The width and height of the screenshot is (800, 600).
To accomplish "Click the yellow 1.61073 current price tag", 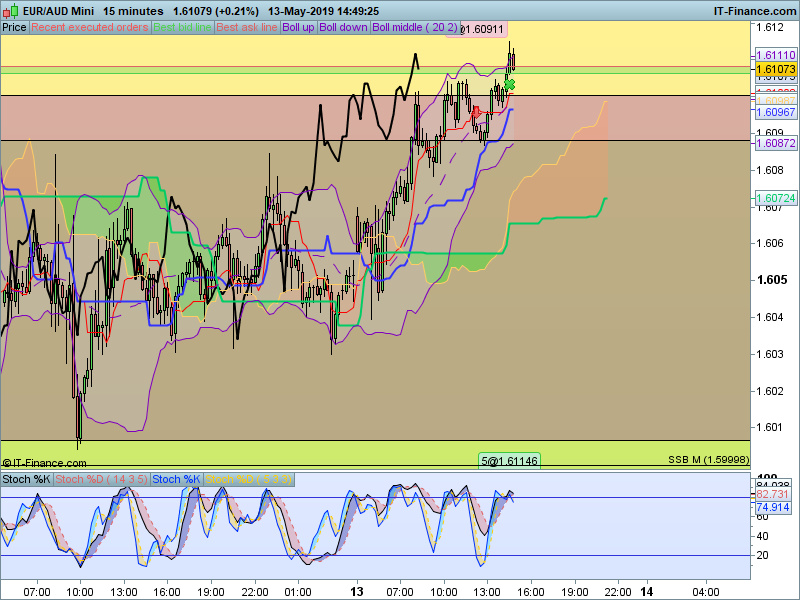I will [x=776, y=69].
